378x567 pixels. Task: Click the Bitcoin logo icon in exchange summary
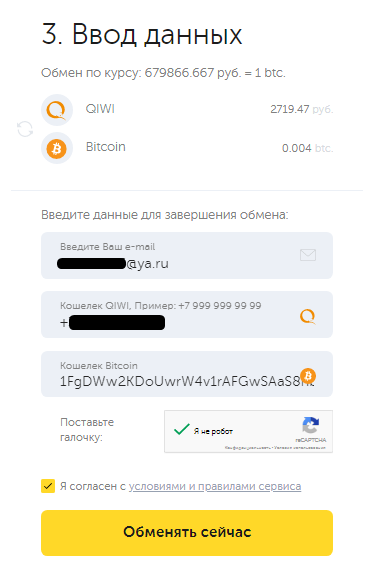pos(57,148)
